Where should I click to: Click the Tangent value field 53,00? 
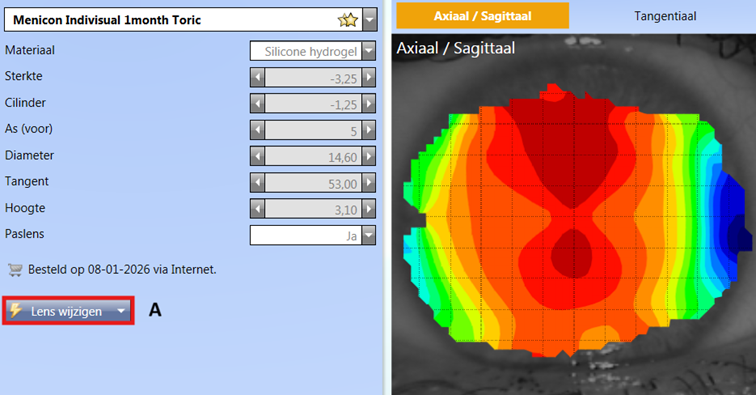click(x=313, y=183)
